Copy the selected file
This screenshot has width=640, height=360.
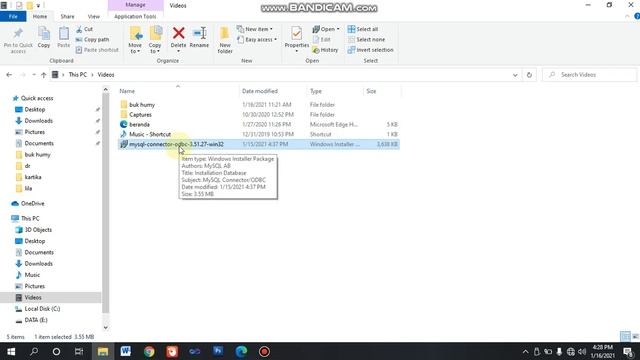tap(44, 38)
